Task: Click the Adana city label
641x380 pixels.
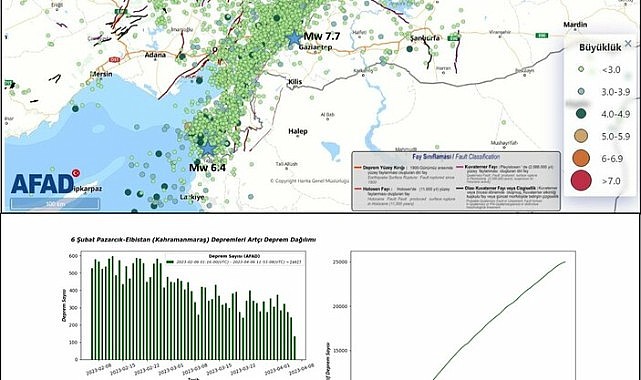Action: pyautogui.click(x=155, y=55)
